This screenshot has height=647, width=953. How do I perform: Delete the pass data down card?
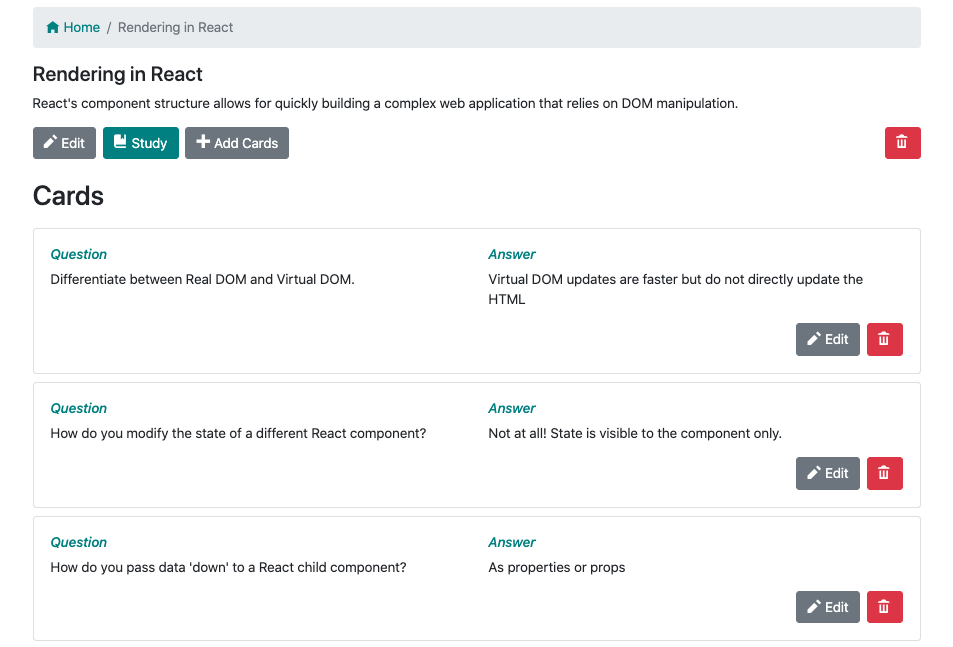pyautogui.click(x=884, y=607)
